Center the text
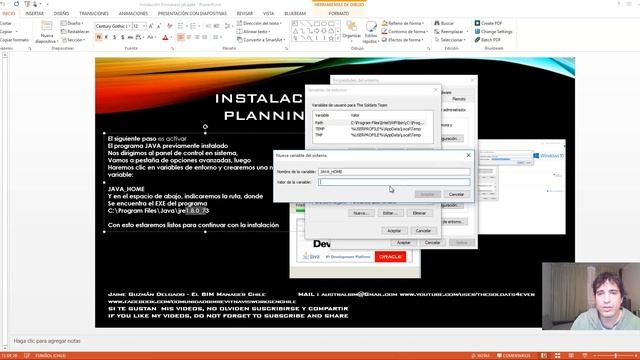The width and height of the screenshot is (640, 360). pos(189,37)
